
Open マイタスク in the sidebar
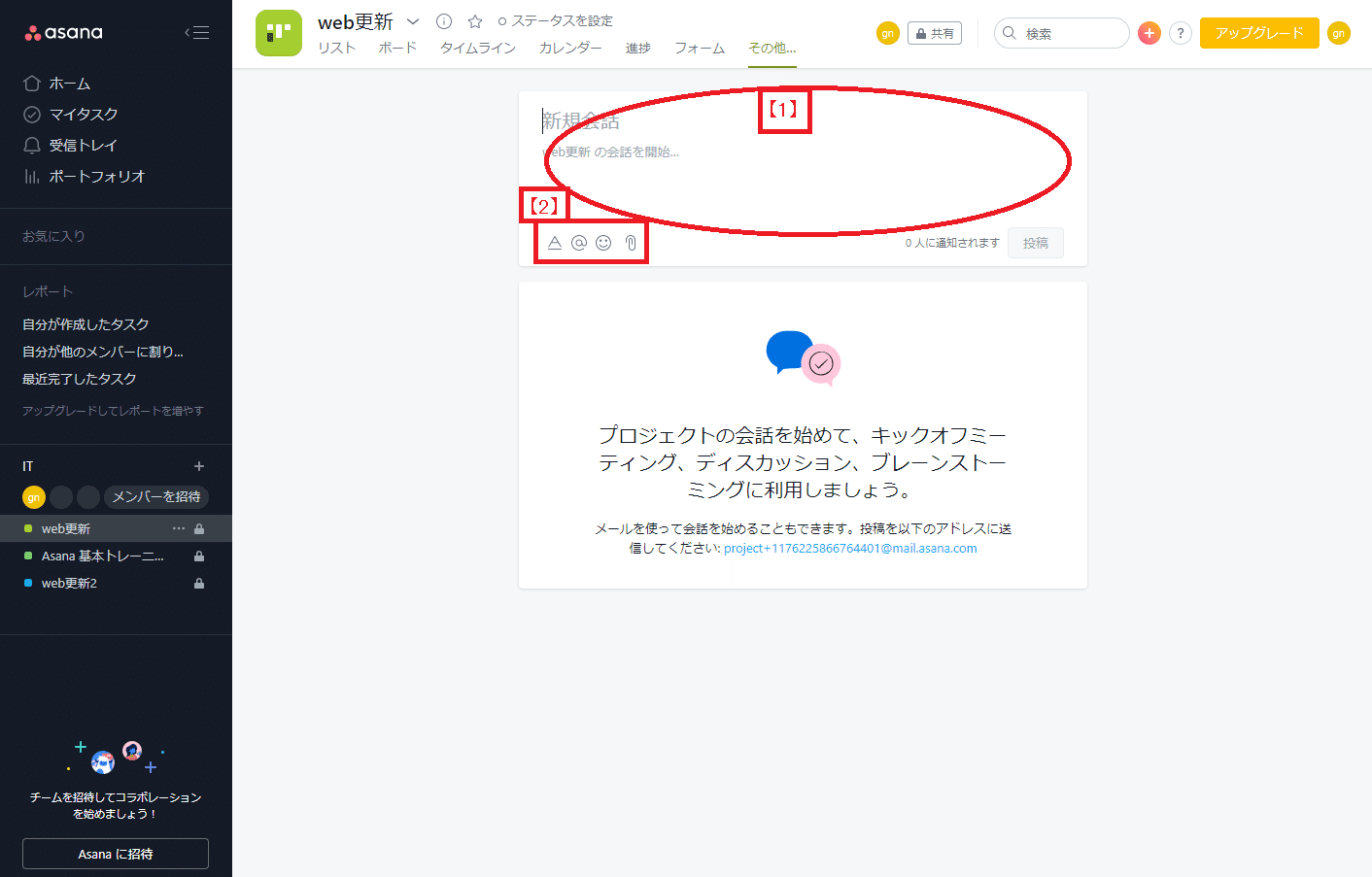pyautogui.click(x=71, y=115)
